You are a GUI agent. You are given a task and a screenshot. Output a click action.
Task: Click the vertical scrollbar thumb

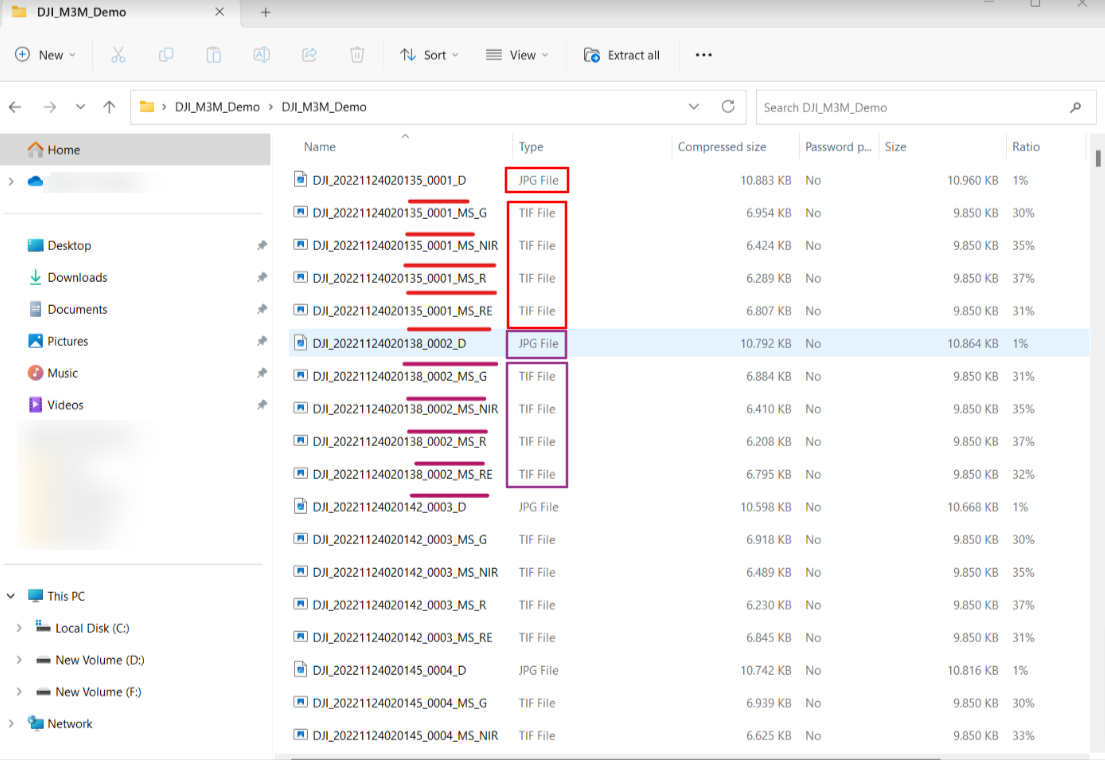point(1098,158)
